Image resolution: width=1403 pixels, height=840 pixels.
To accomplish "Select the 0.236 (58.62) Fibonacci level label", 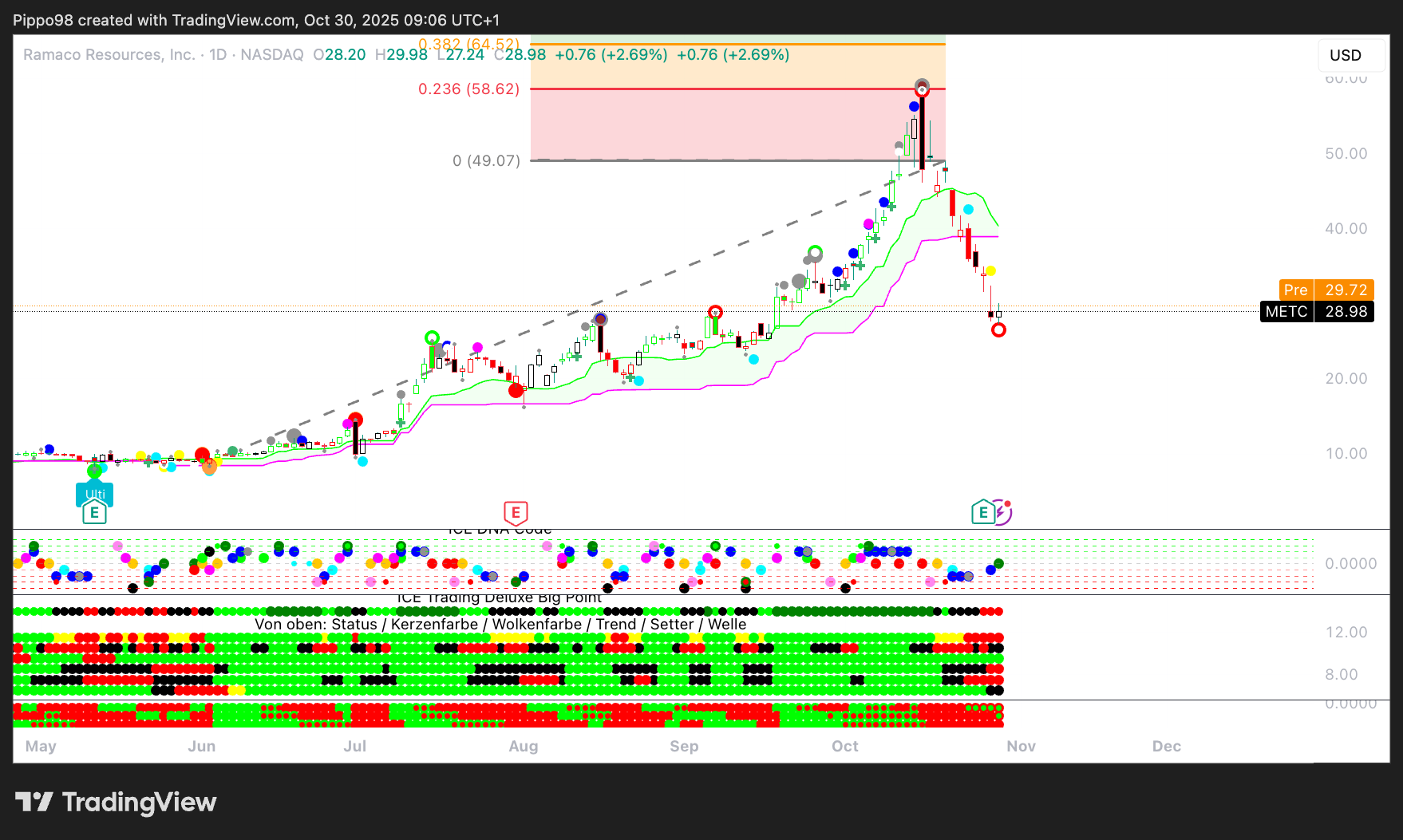I will click(468, 89).
